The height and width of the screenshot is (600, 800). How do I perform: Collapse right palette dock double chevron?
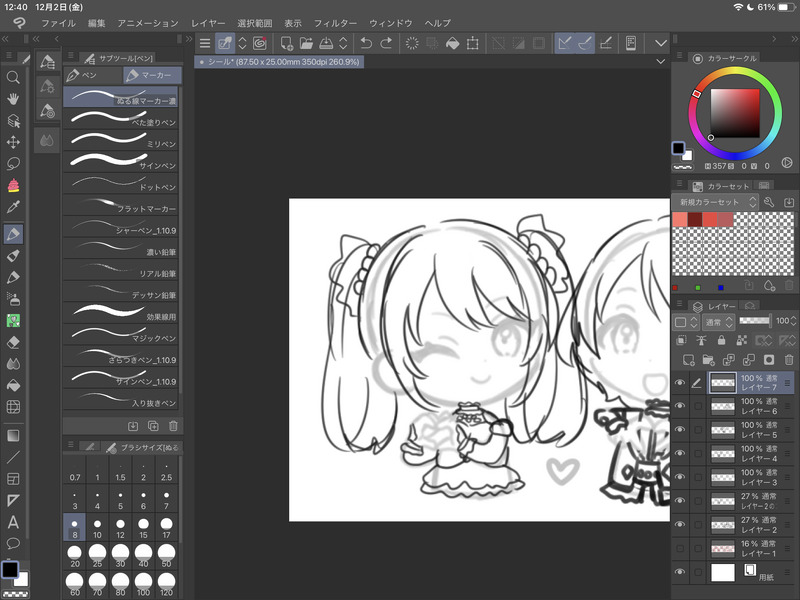[x=794, y=39]
